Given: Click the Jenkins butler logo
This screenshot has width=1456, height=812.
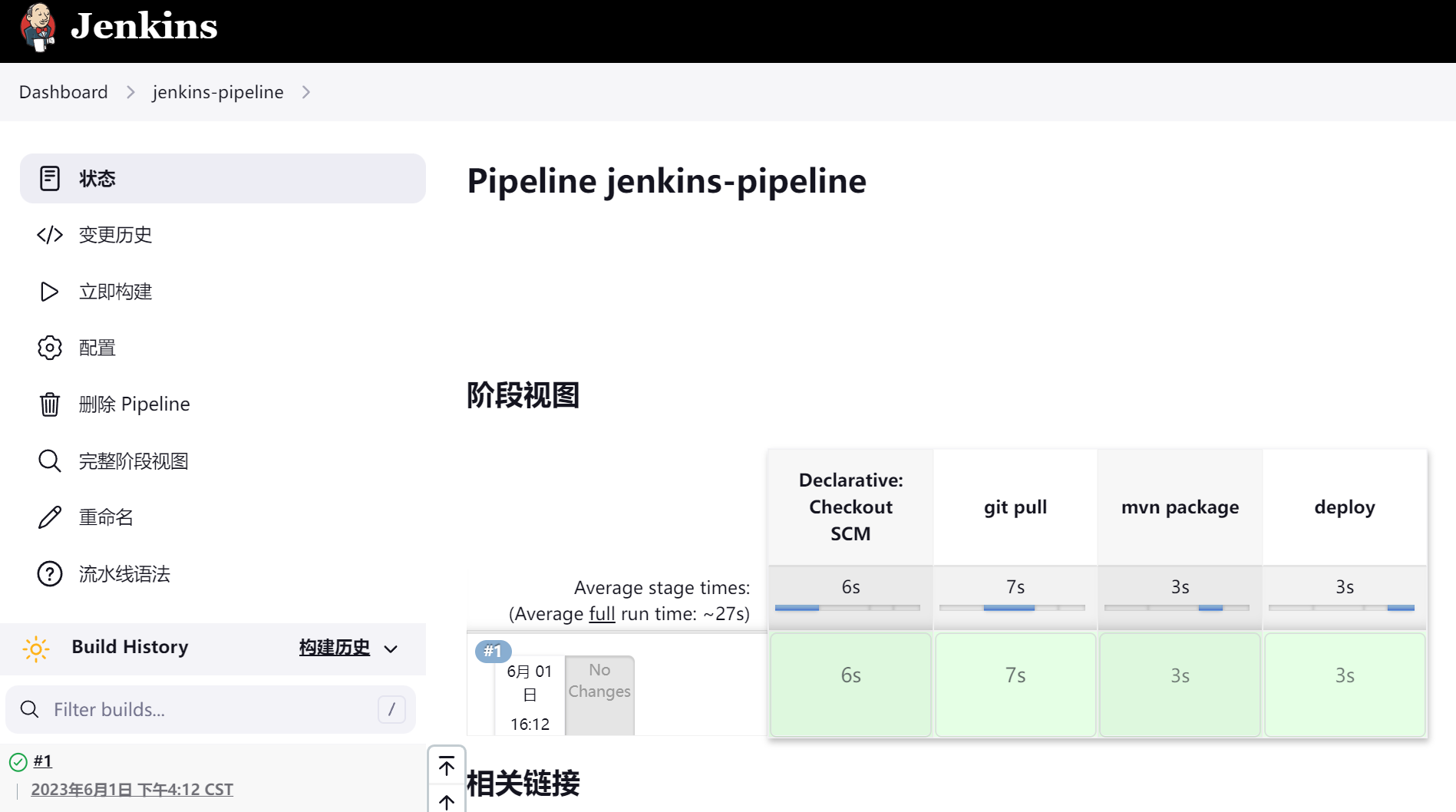Looking at the screenshot, I should click(x=38, y=27).
